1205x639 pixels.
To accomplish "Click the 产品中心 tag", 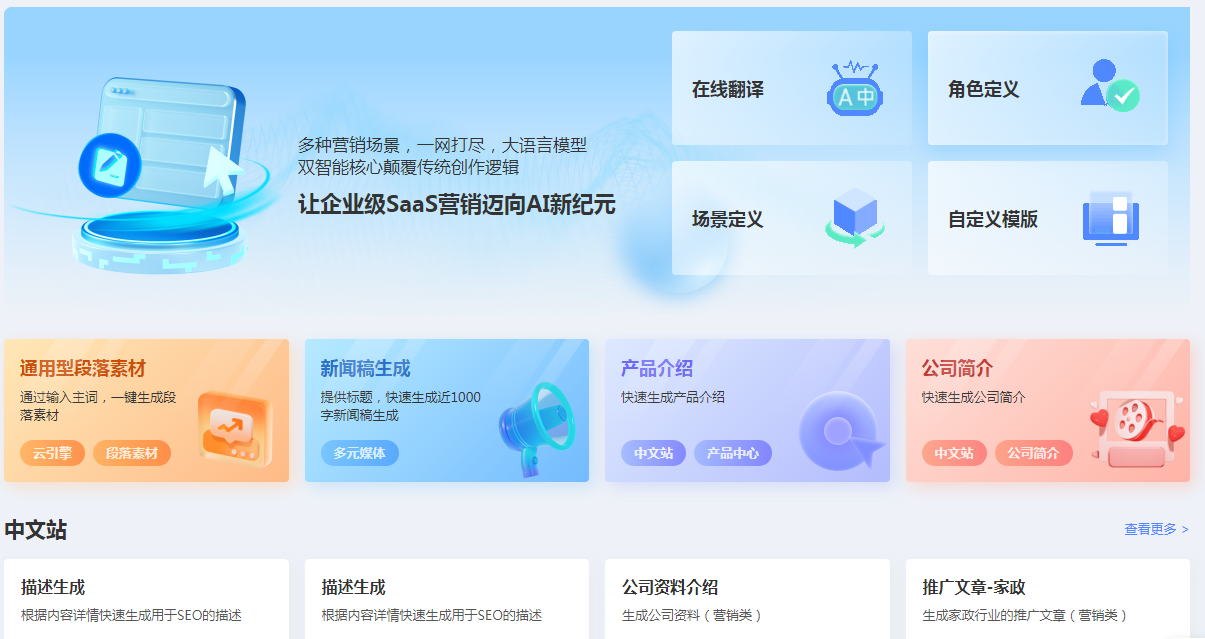I will click(x=732, y=453).
